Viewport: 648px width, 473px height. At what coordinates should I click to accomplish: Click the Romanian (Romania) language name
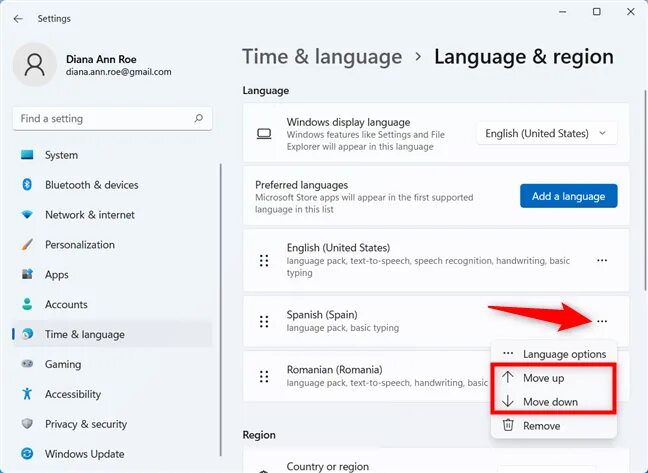(x=334, y=369)
